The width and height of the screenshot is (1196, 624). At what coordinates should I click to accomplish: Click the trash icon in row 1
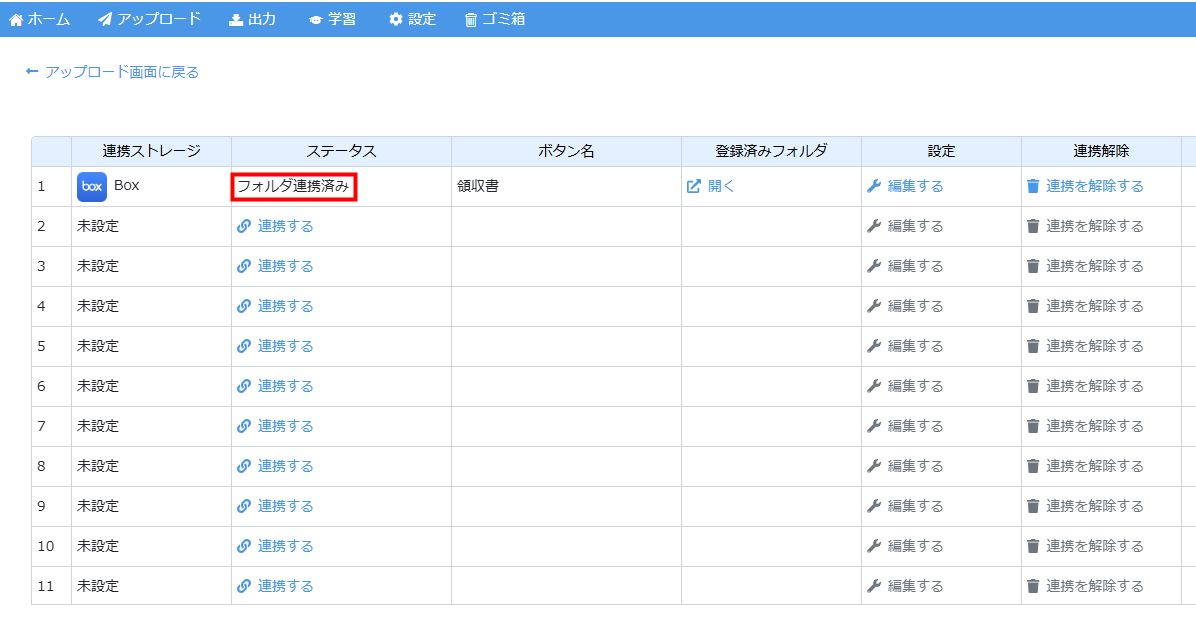[1033, 187]
